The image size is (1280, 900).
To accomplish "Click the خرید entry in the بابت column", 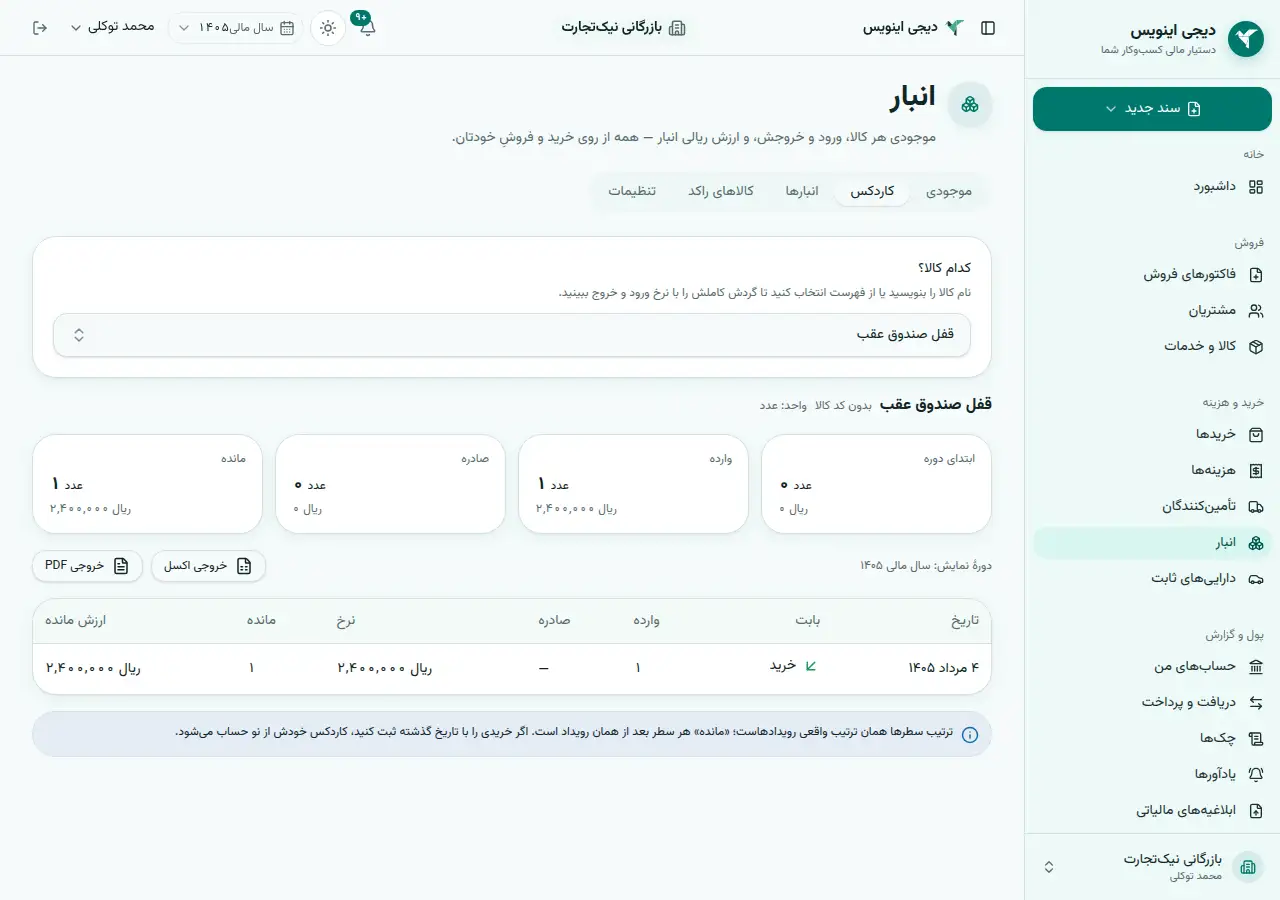I will pyautogui.click(x=793, y=666).
